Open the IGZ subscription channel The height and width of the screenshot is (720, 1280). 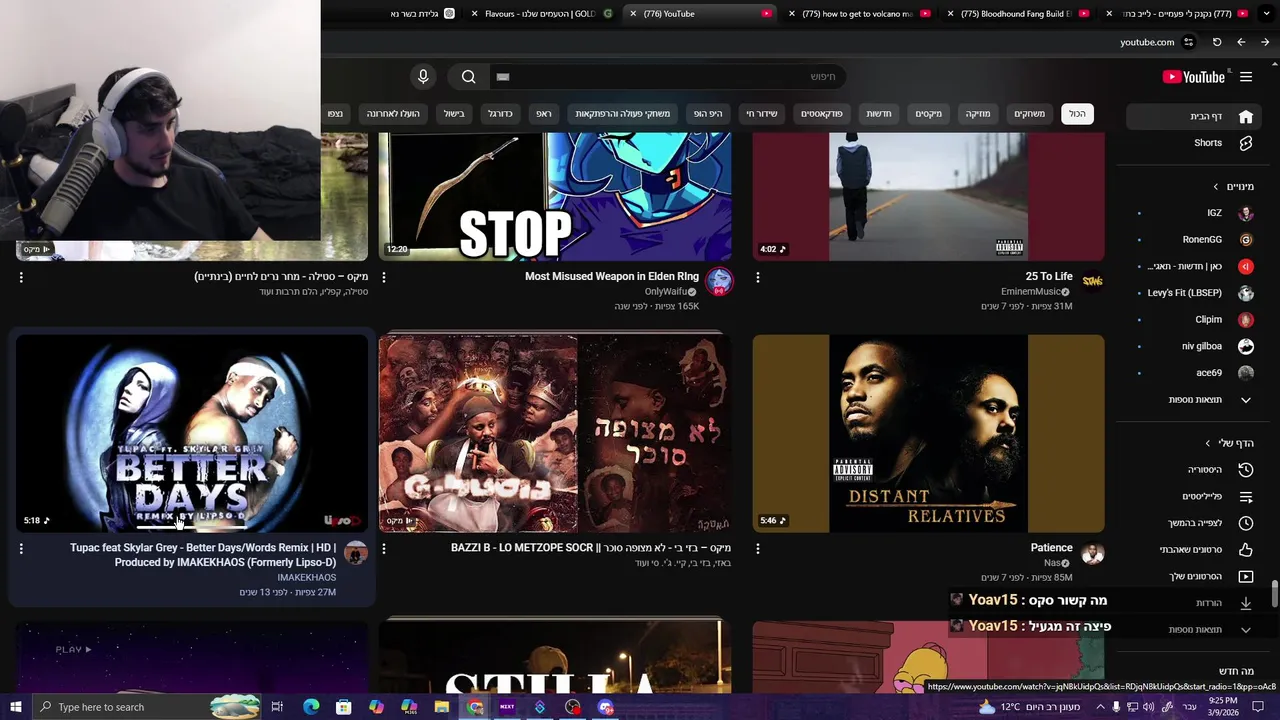click(x=1192, y=213)
